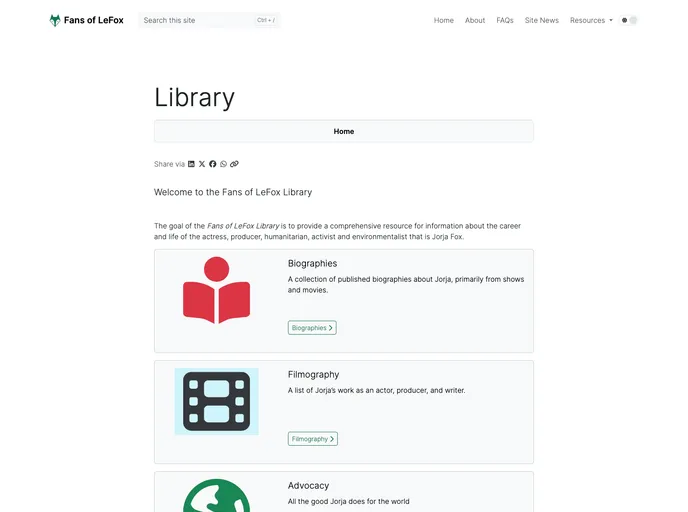Screen dimensions: 688x512
Task: Open the About page in navbar
Action: tap(475, 20)
